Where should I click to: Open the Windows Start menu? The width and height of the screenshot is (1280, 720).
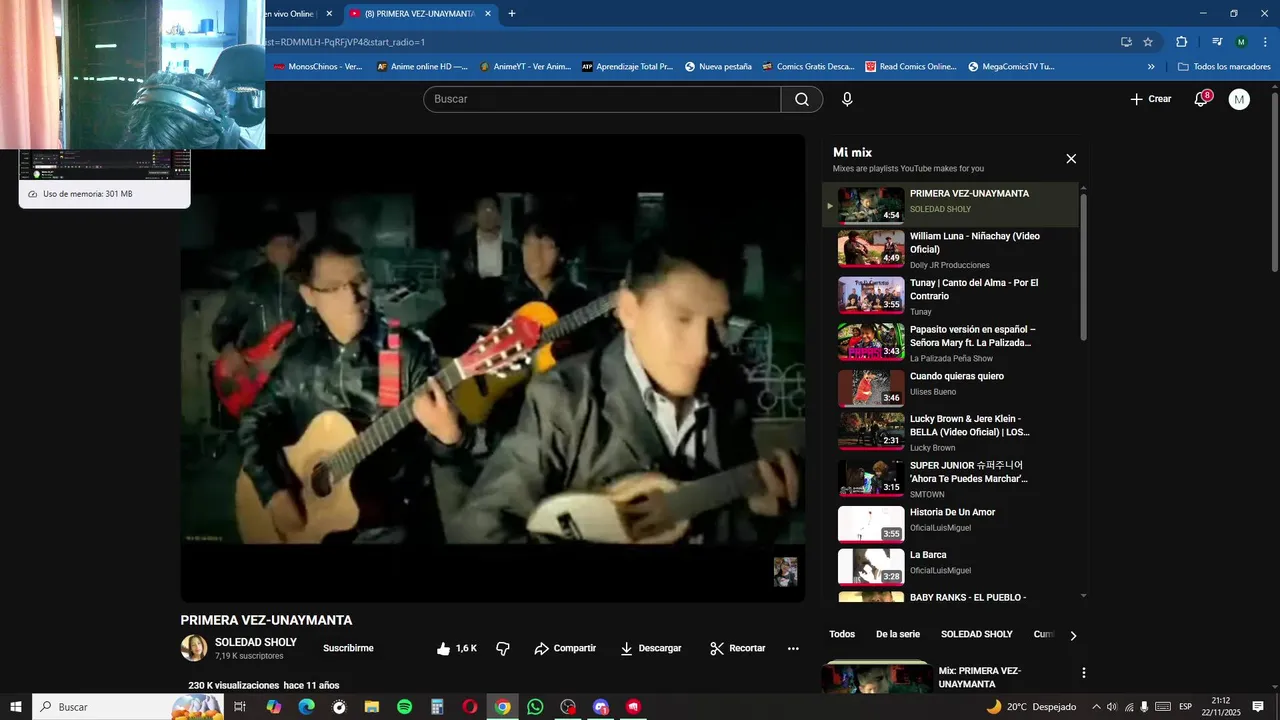[x=16, y=707]
